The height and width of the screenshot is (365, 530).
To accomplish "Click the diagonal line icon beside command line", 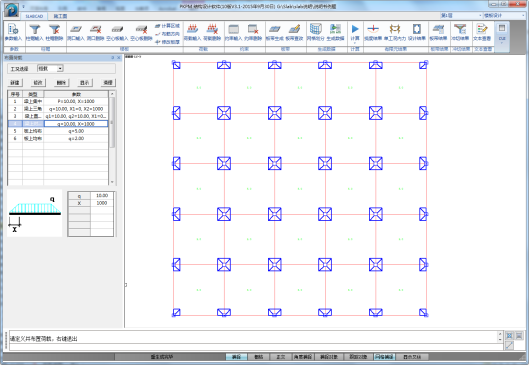I will click(509, 345).
